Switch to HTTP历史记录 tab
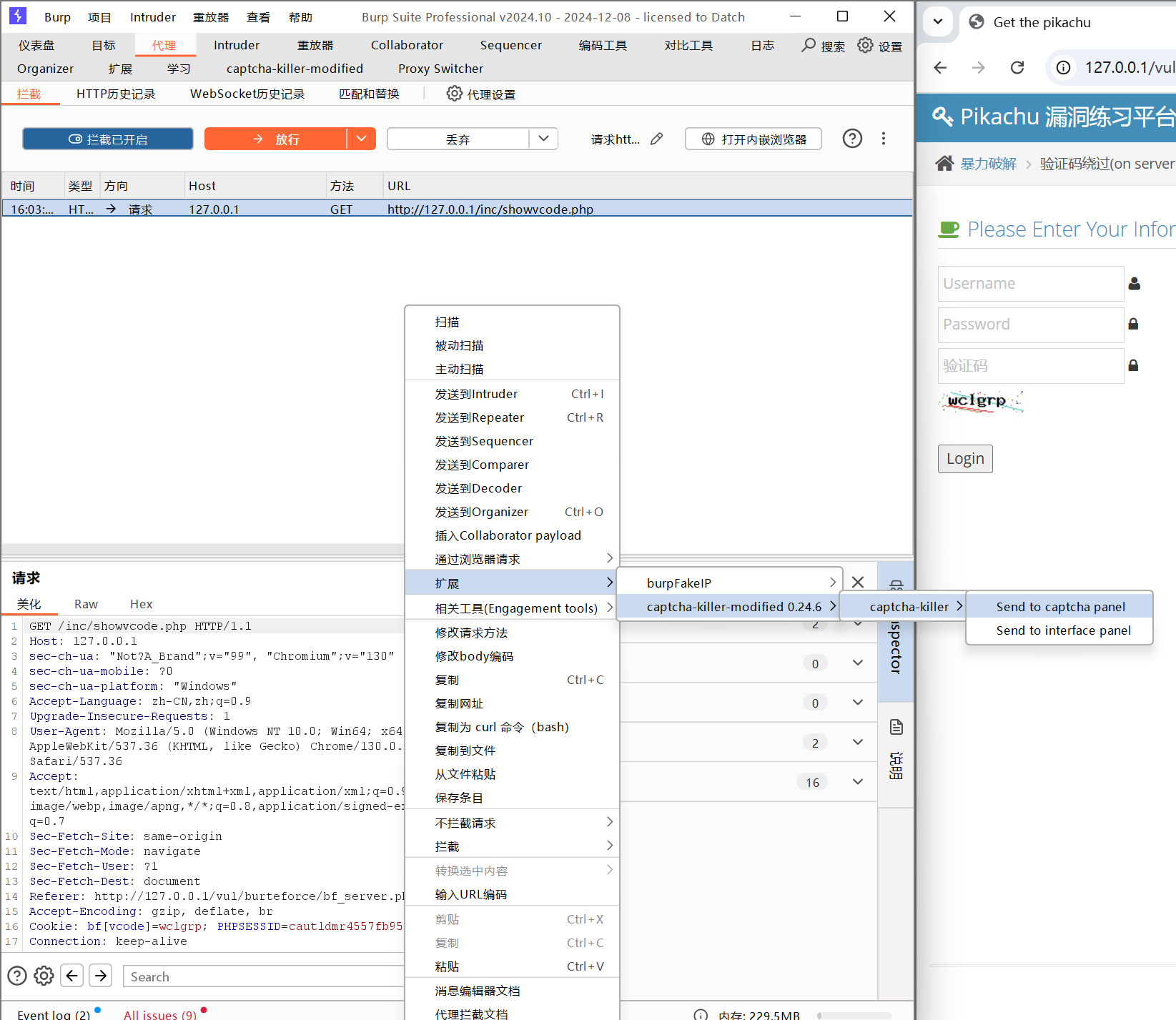The width and height of the screenshot is (1176, 1020). coord(116,94)
